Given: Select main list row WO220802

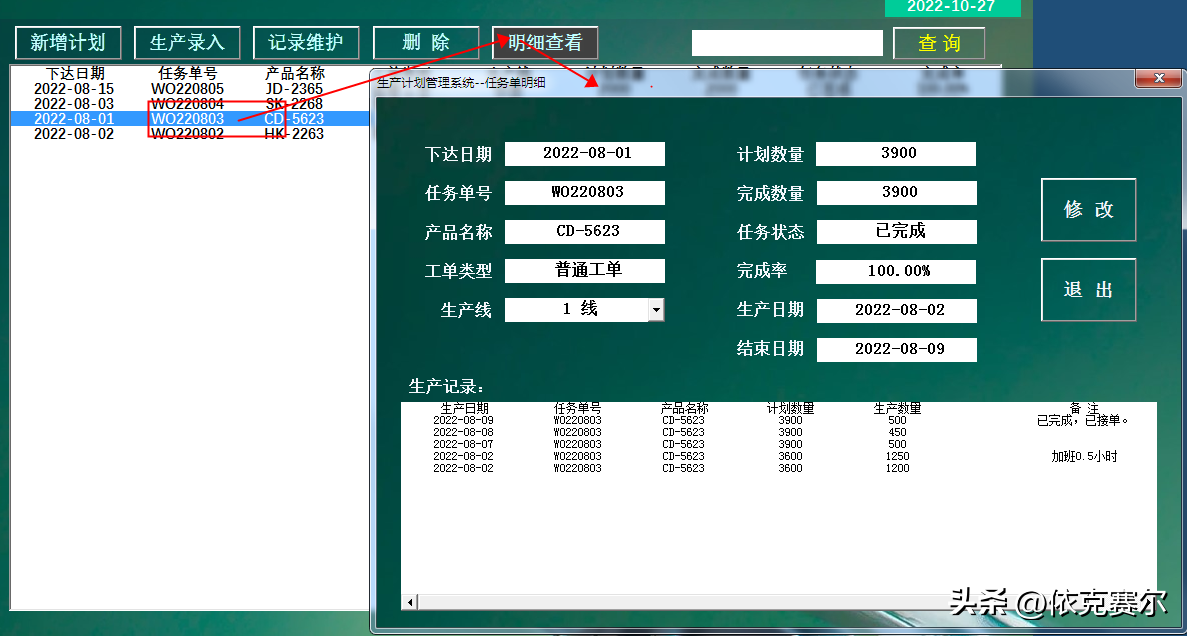Looking at the screenshot, I should pyautogui.click(x=189, y=134).
